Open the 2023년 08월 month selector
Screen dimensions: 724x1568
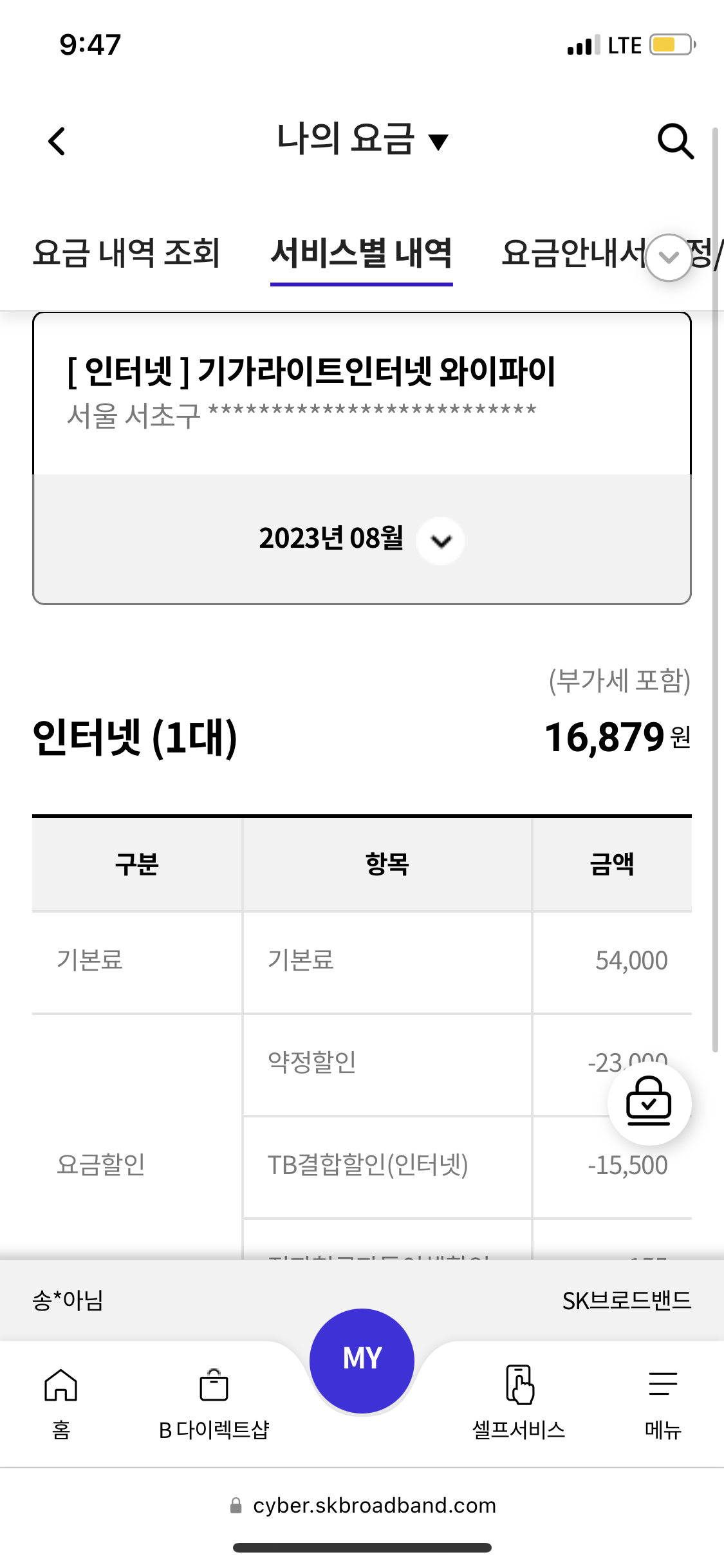440,541
